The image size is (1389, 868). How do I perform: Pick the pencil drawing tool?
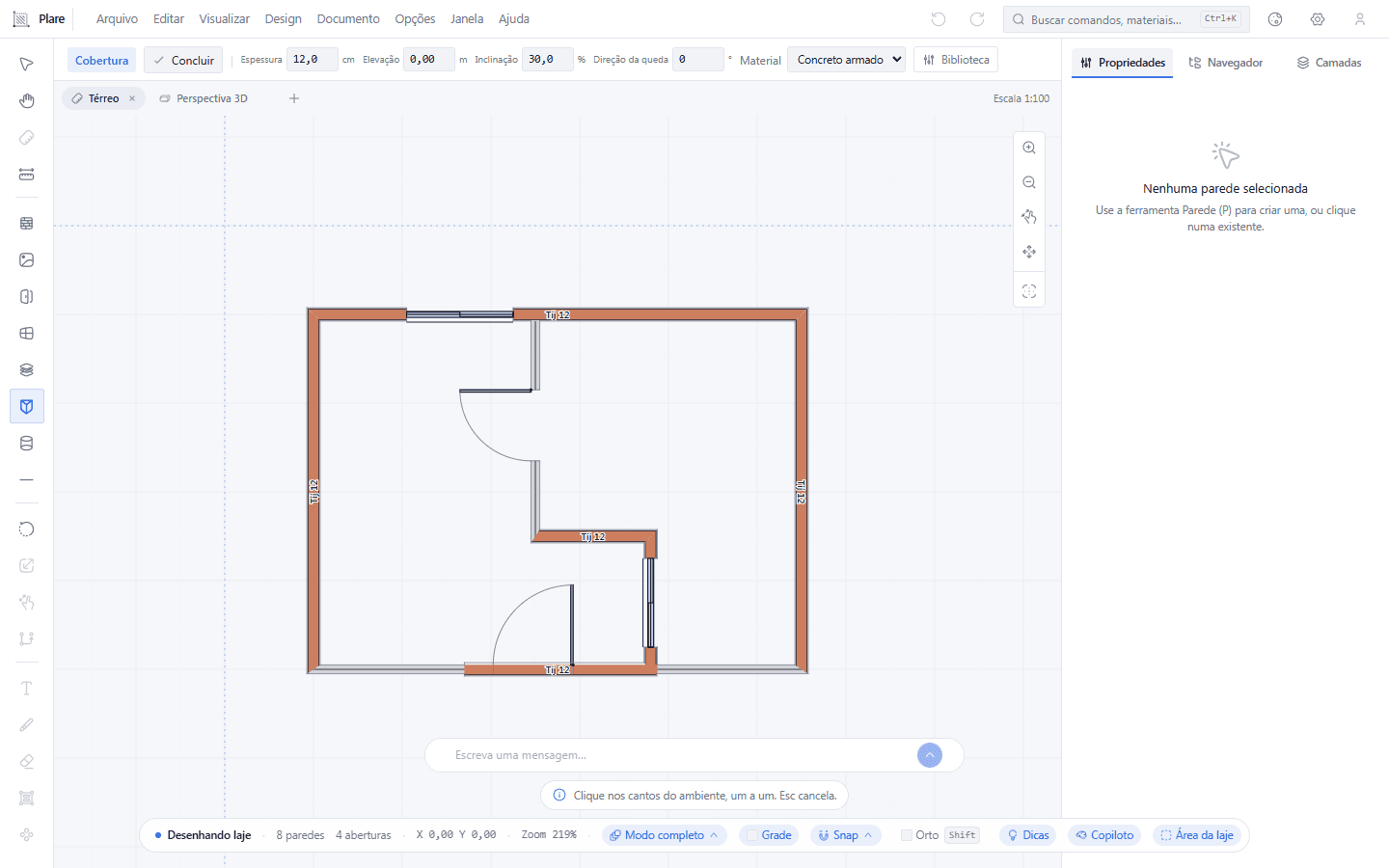(x=27, y=725)
